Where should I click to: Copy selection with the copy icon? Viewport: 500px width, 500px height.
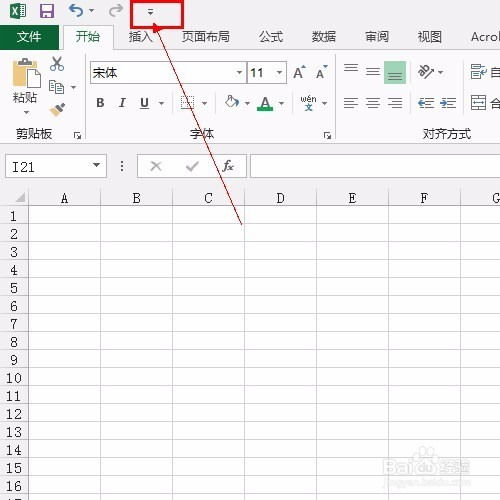click(56, 87)
